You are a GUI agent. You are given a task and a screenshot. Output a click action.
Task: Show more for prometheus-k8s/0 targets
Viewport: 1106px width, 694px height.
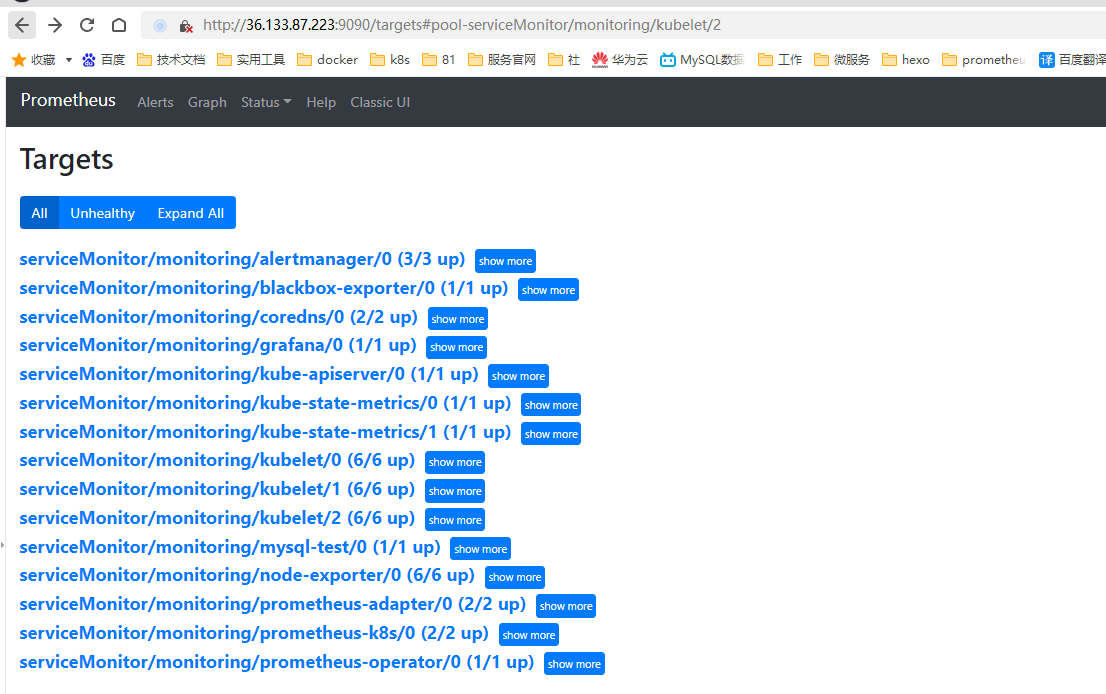click(x=529, y=635)
